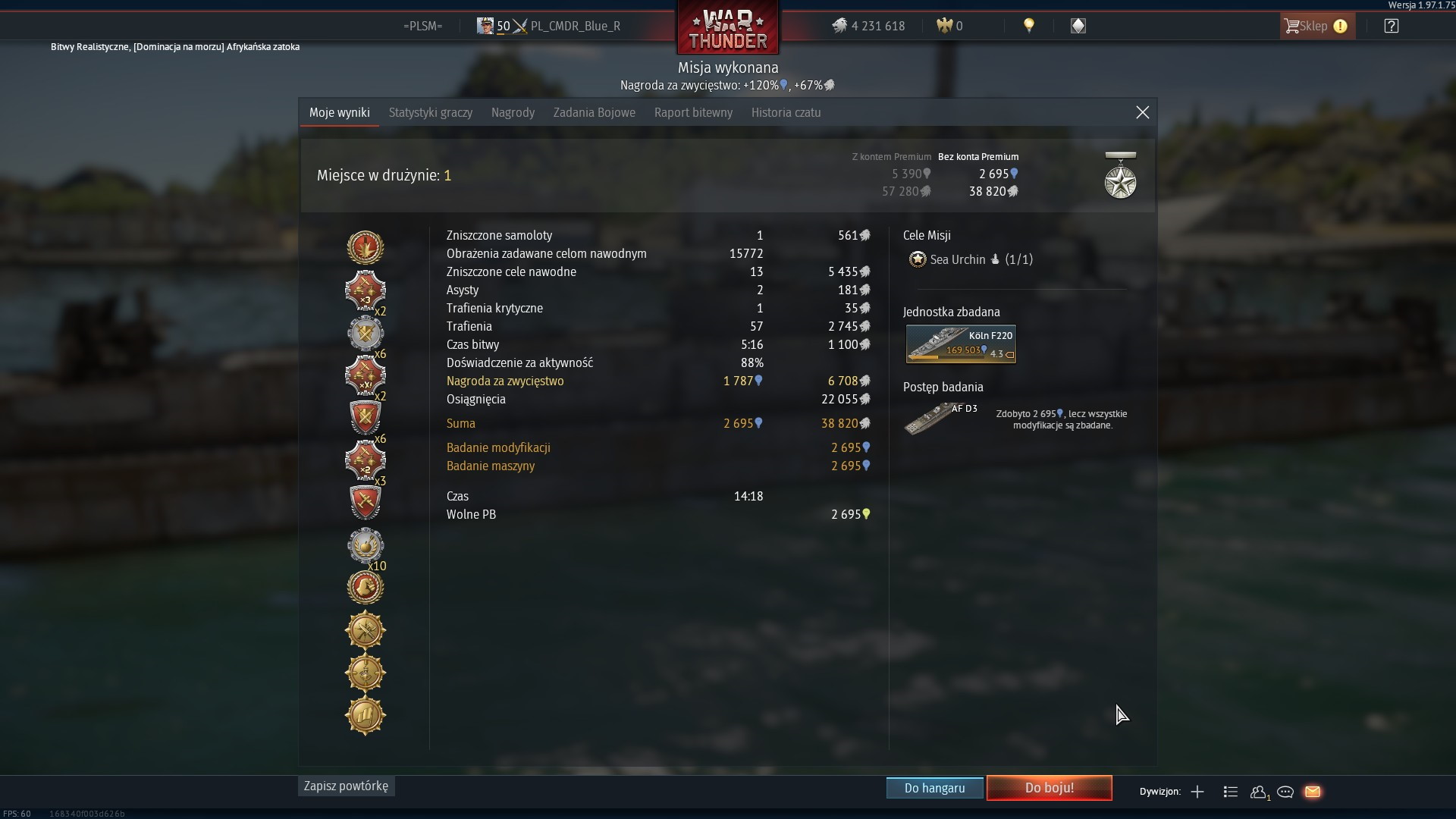Open the mail envelope icon

1313,792
